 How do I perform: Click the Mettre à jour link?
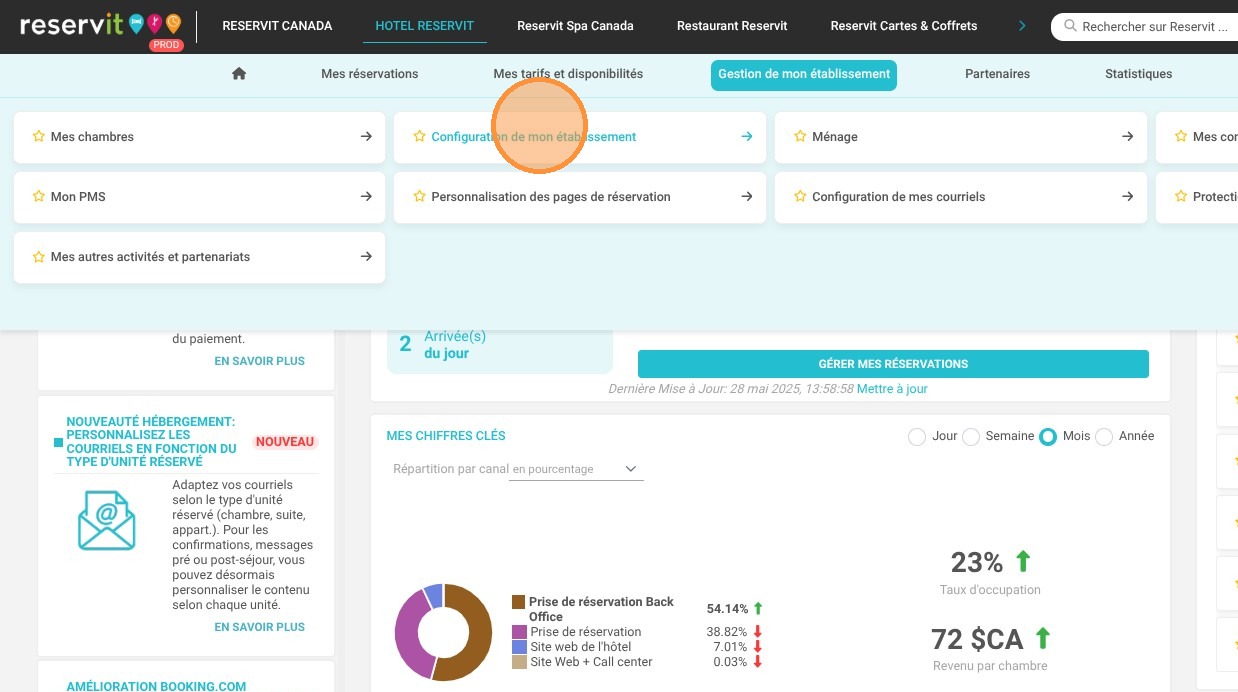click(x=892, y=389)
